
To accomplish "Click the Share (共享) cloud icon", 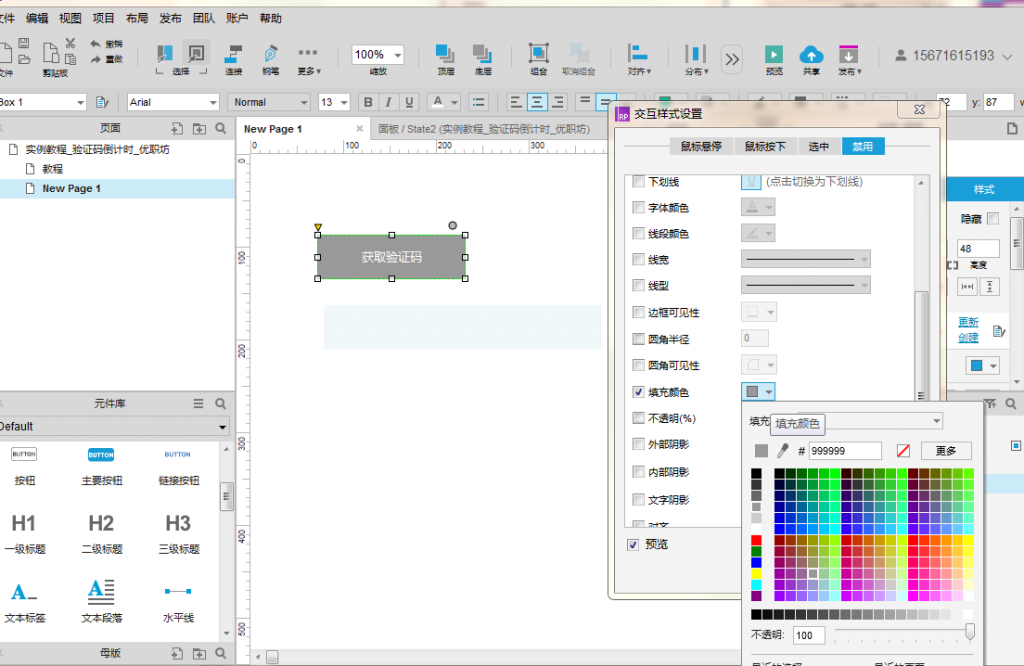I will click(812, 55).
